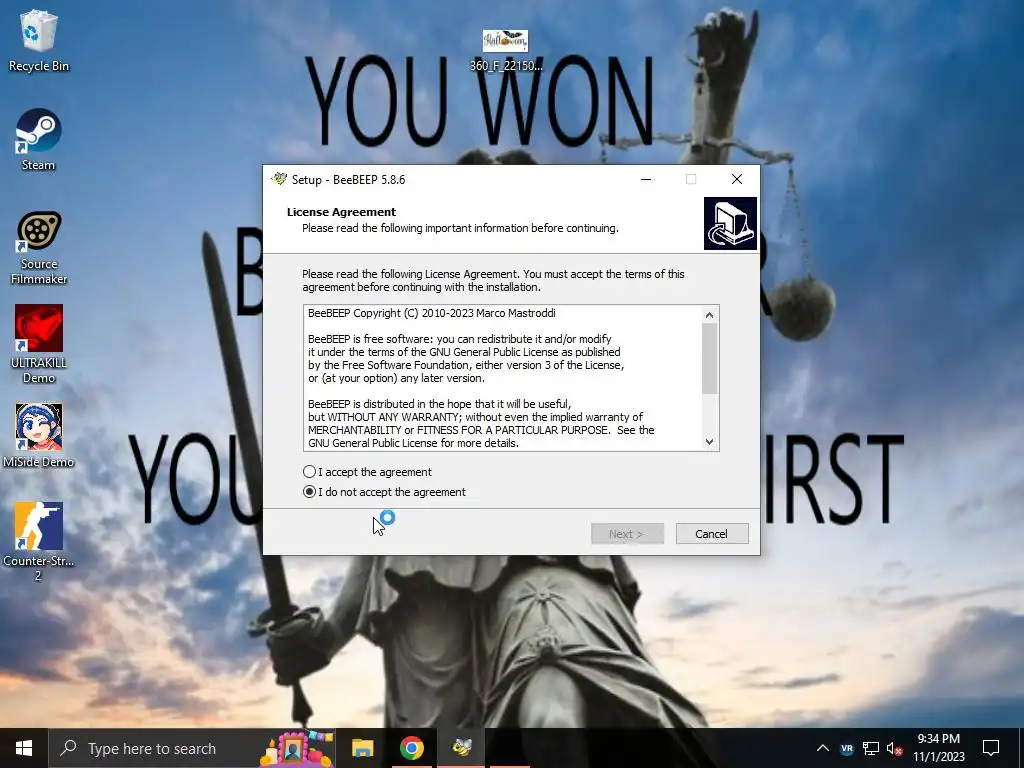Open the network tray icon
1024x768 pixels.
871,748
